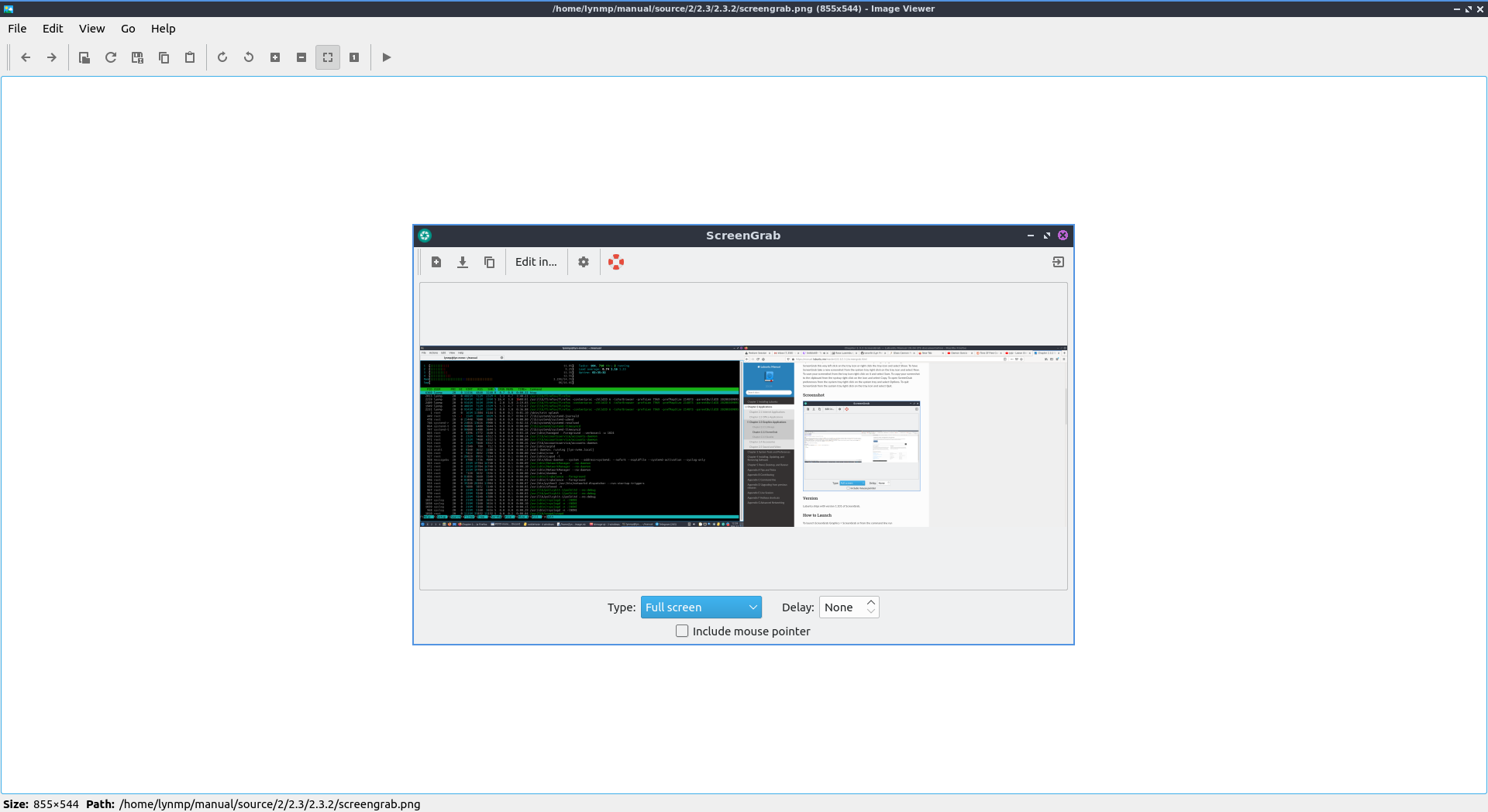The height and width of the screenshot is (812, 1488).
Task: Open the View menu
Action: click(91, 29)
